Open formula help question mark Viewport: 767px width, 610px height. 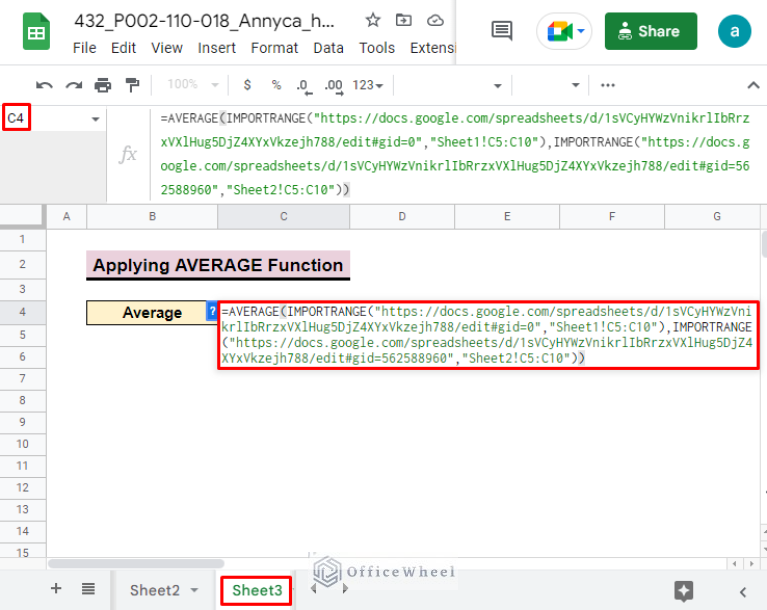coord(212,311)
